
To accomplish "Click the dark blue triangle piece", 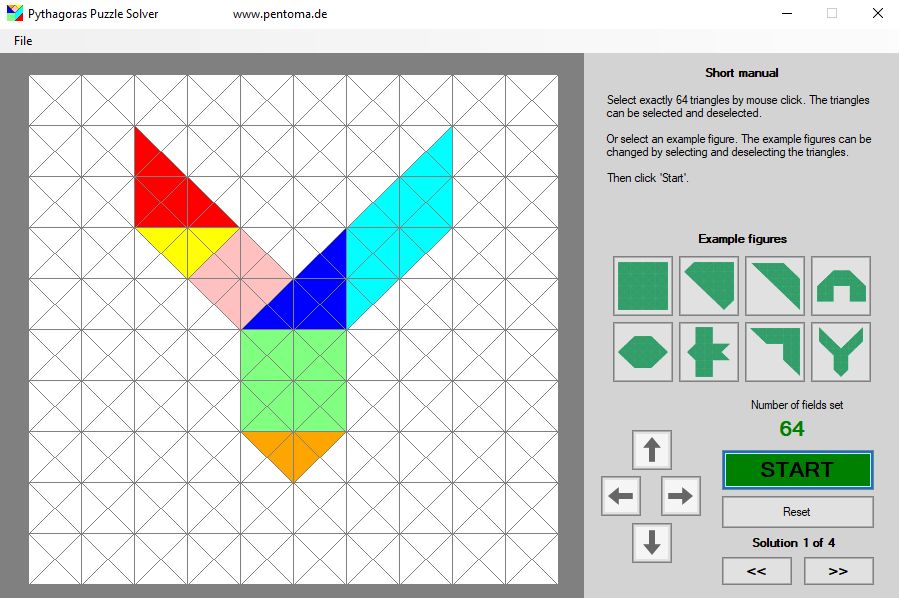I will (312, 298).
